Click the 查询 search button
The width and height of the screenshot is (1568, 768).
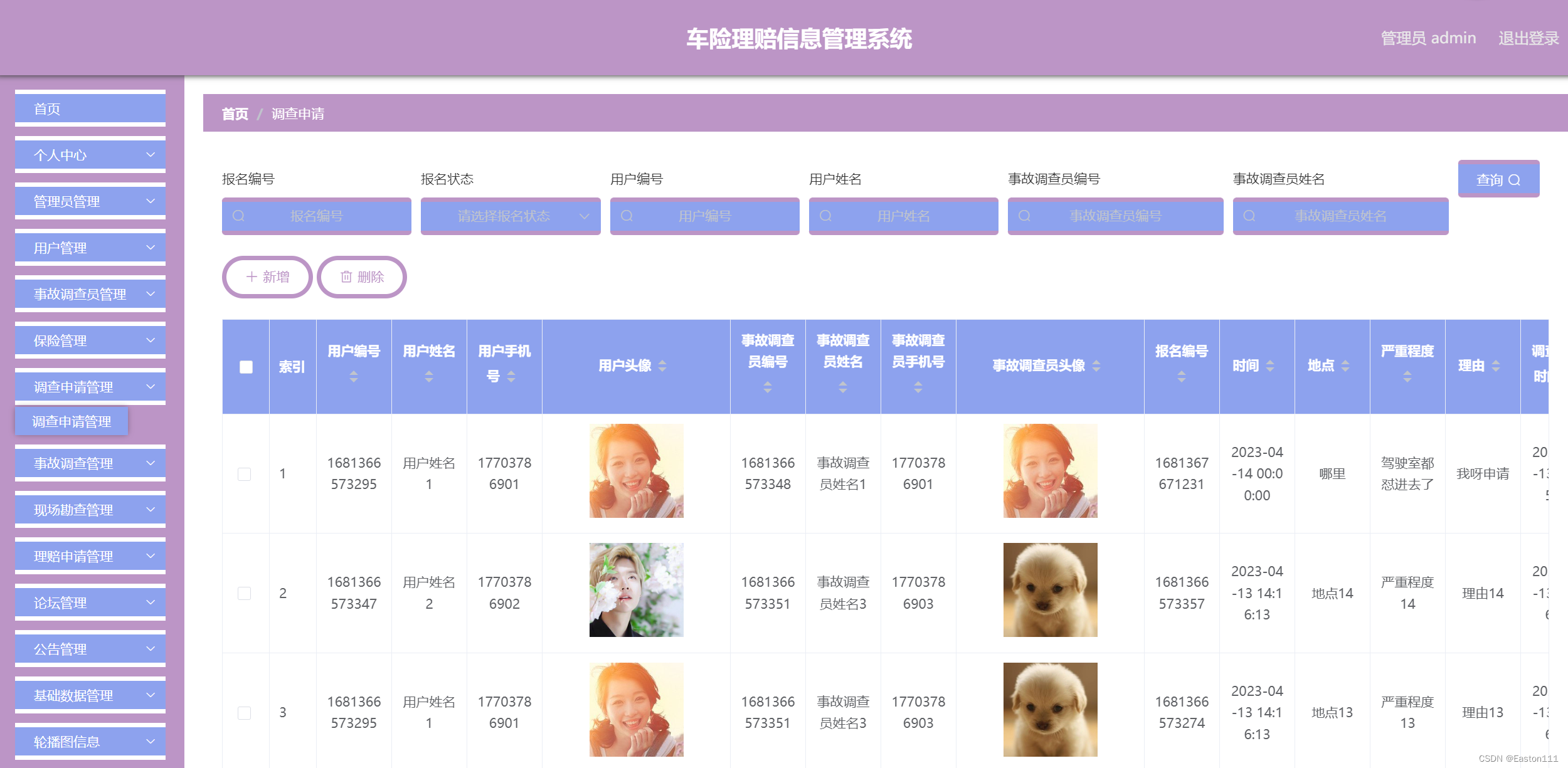(1498, 180)
